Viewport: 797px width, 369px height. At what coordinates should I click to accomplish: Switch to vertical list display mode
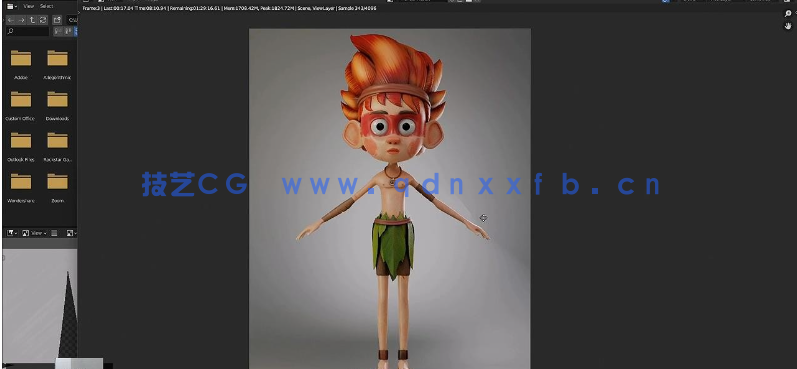tap(57, 32)
